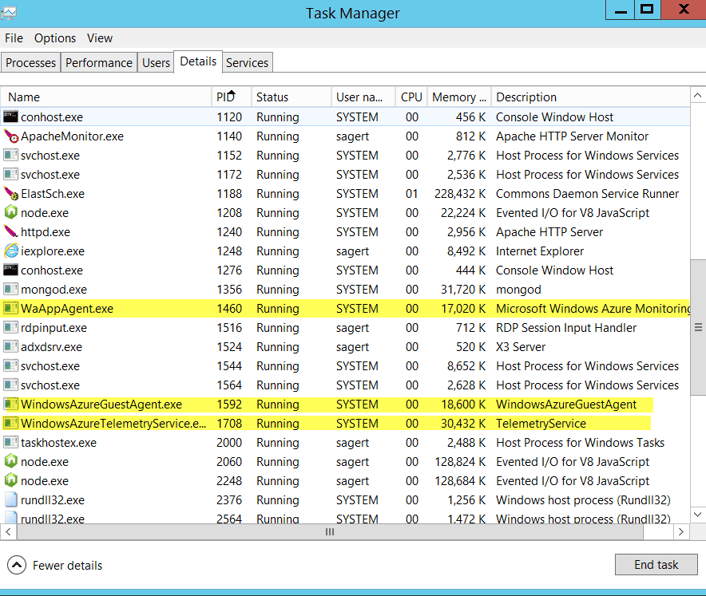This screenshot has width=706, height=596.
Task: Sort by the Status column header
Action: (291, 97)
